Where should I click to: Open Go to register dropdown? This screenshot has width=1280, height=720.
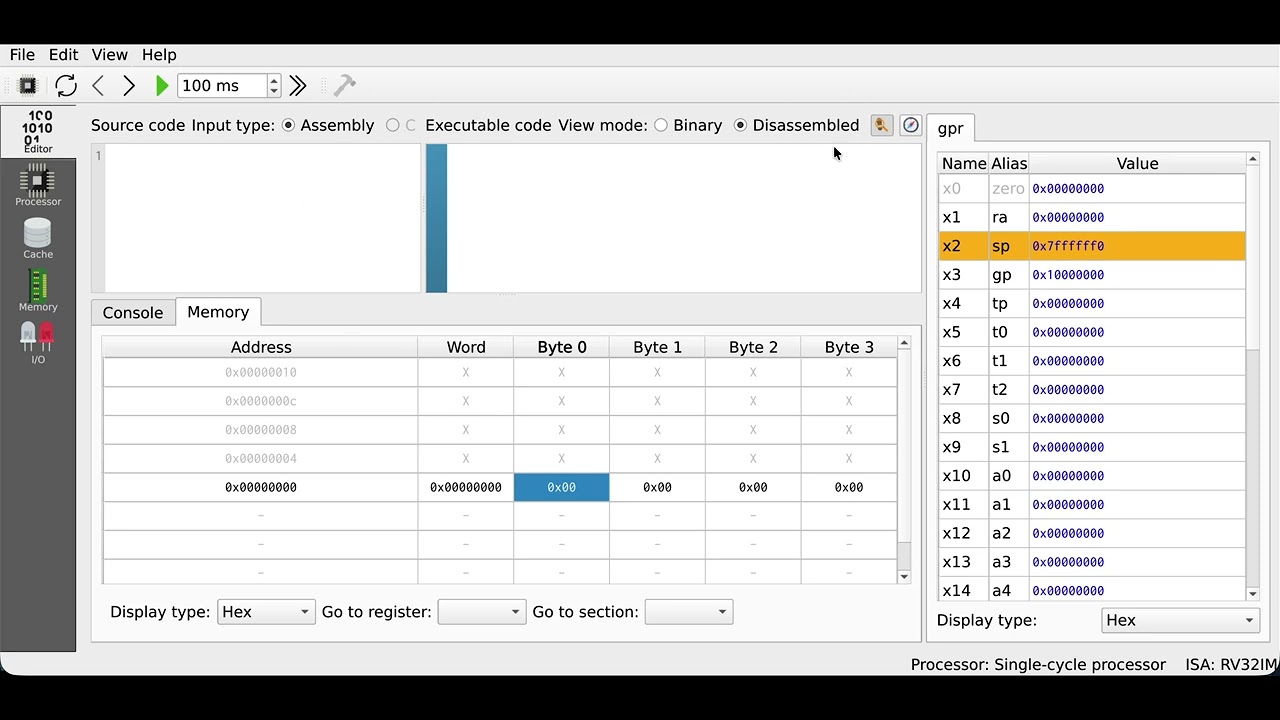481,612
